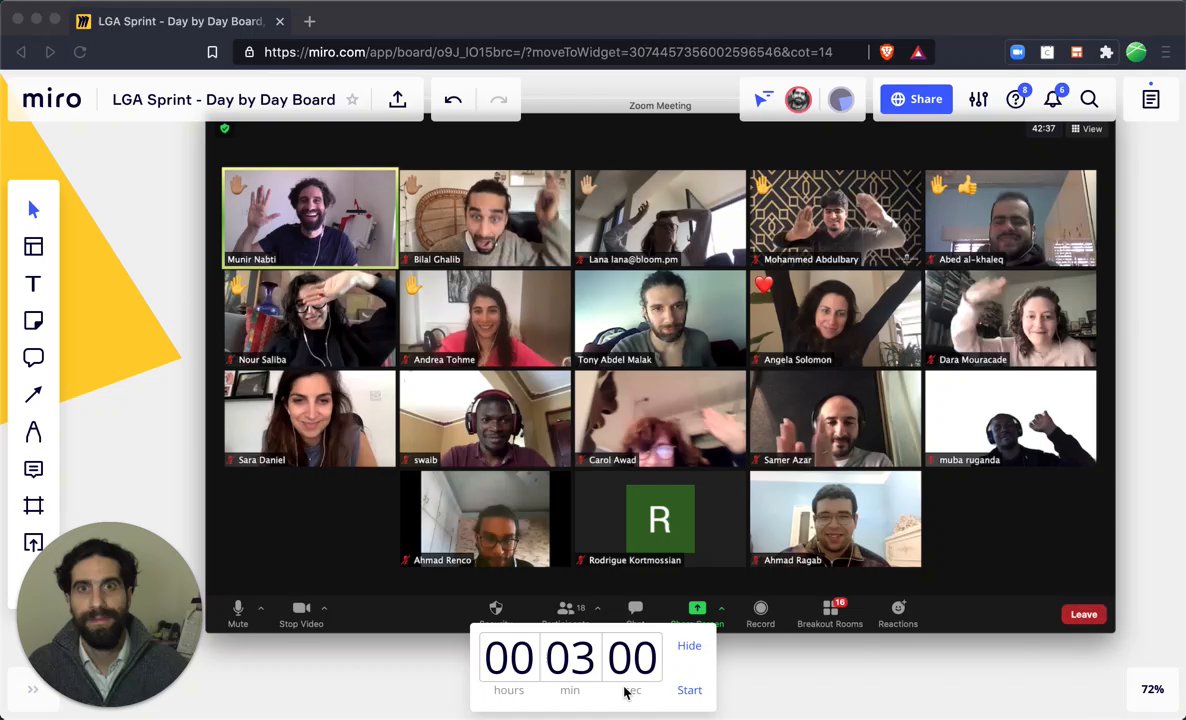This screenshot has width=1186, height=720.
Task: Open the help question mark menu
Action: tap(1015, 99)
